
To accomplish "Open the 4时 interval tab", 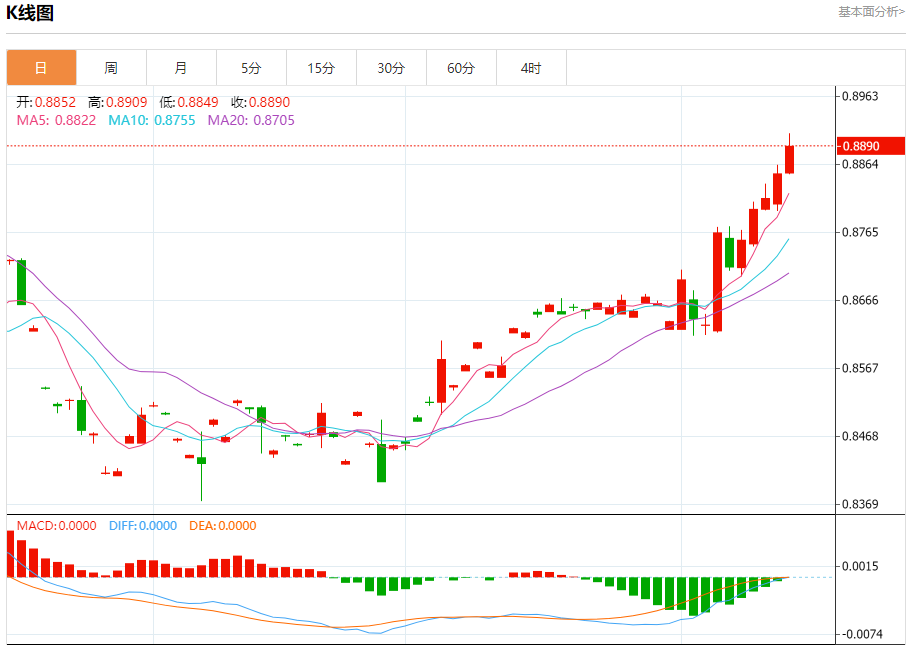I will (x=532, y=68).
